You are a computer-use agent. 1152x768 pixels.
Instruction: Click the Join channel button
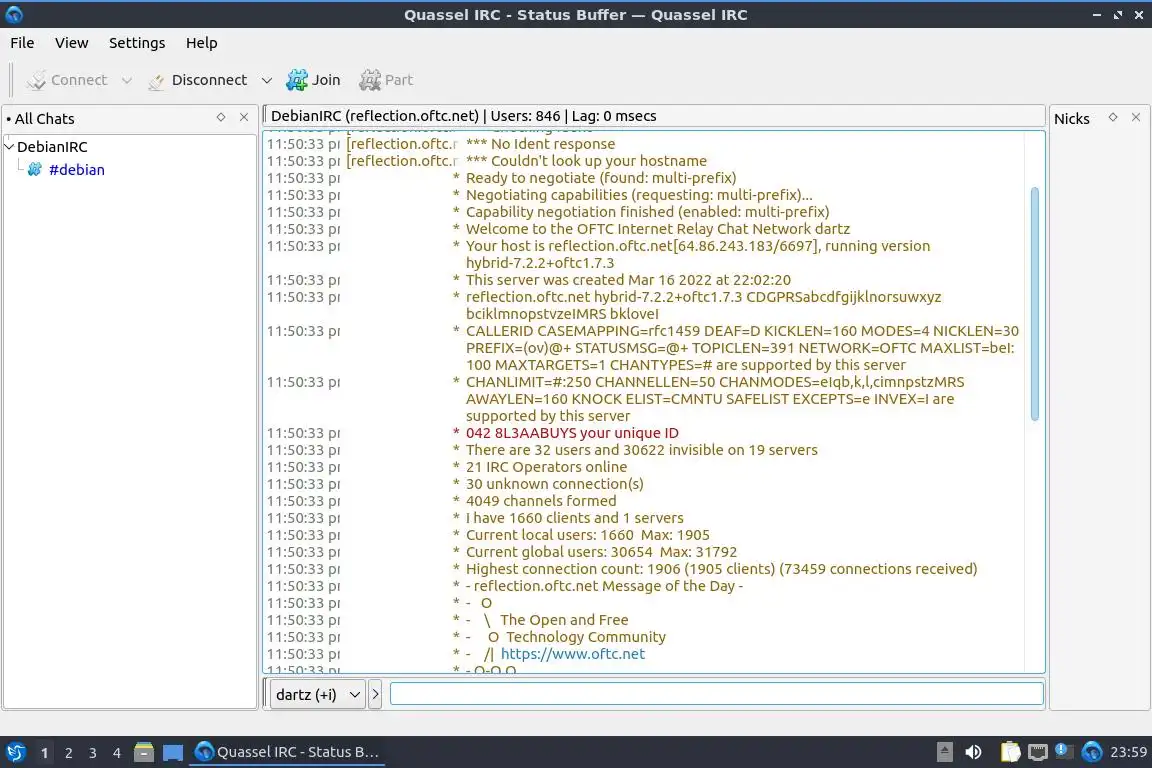coord(314,80)
